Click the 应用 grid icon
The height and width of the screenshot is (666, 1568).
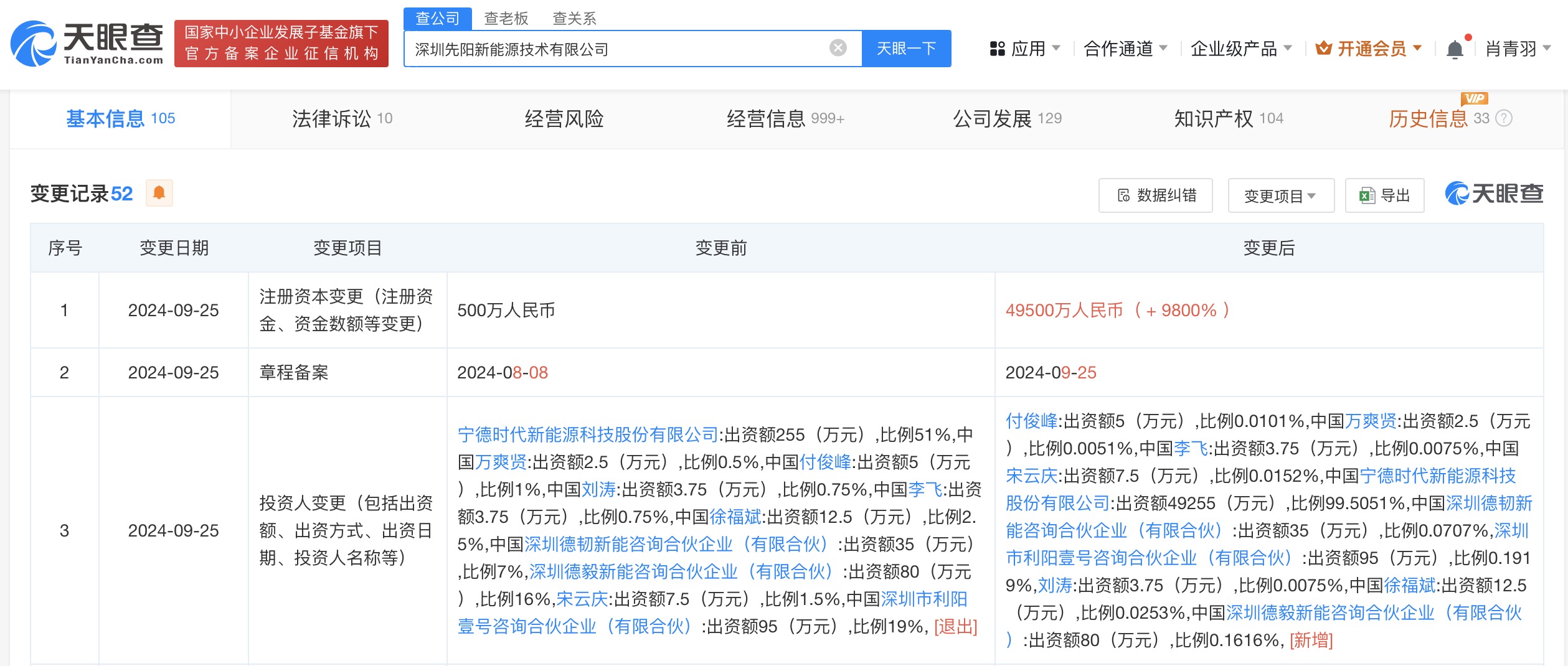pyautogui.click(x=998, y=49)
